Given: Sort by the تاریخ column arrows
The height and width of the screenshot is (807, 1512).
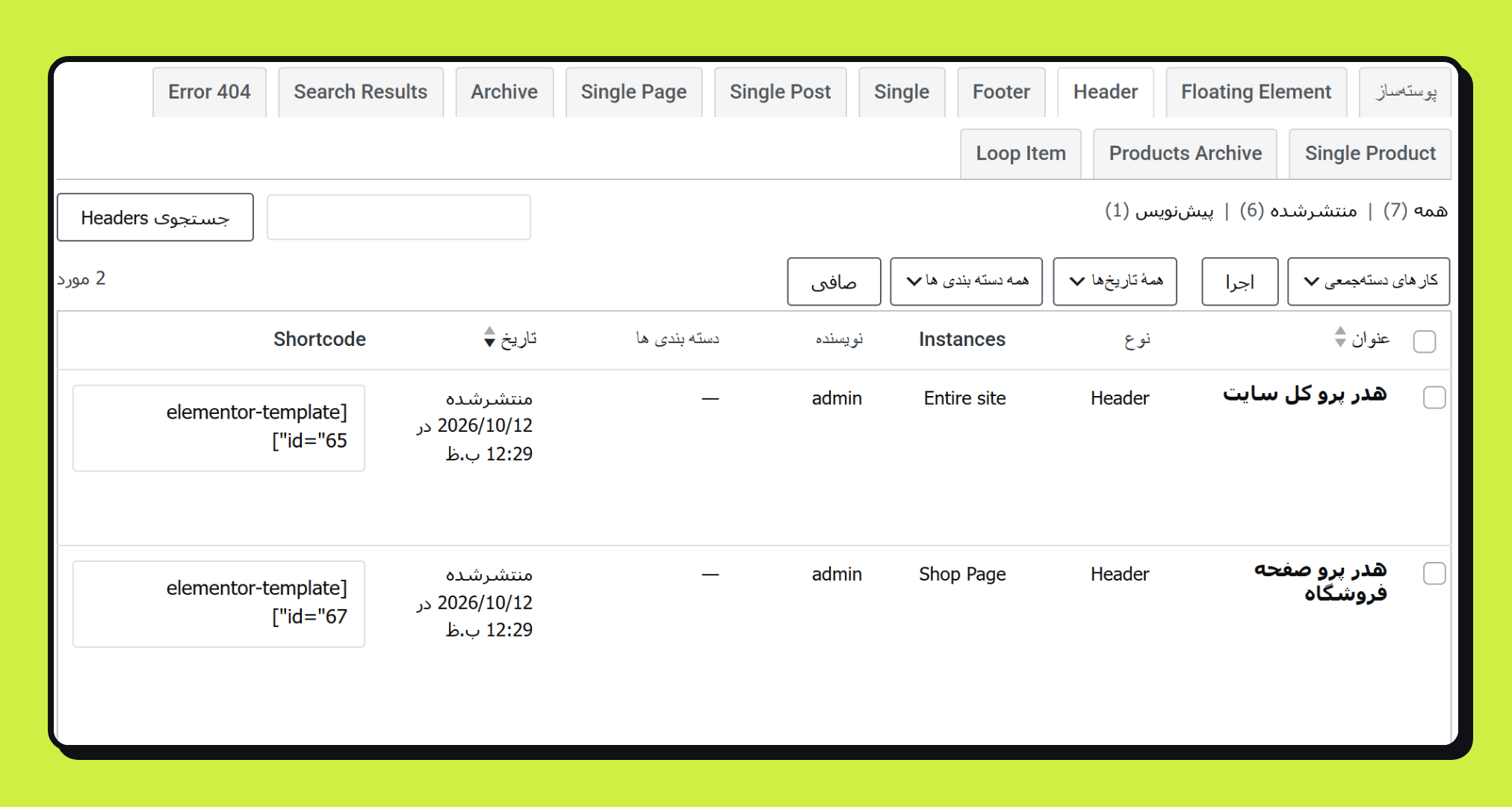Looking at the screenshot, I should 489,337.
